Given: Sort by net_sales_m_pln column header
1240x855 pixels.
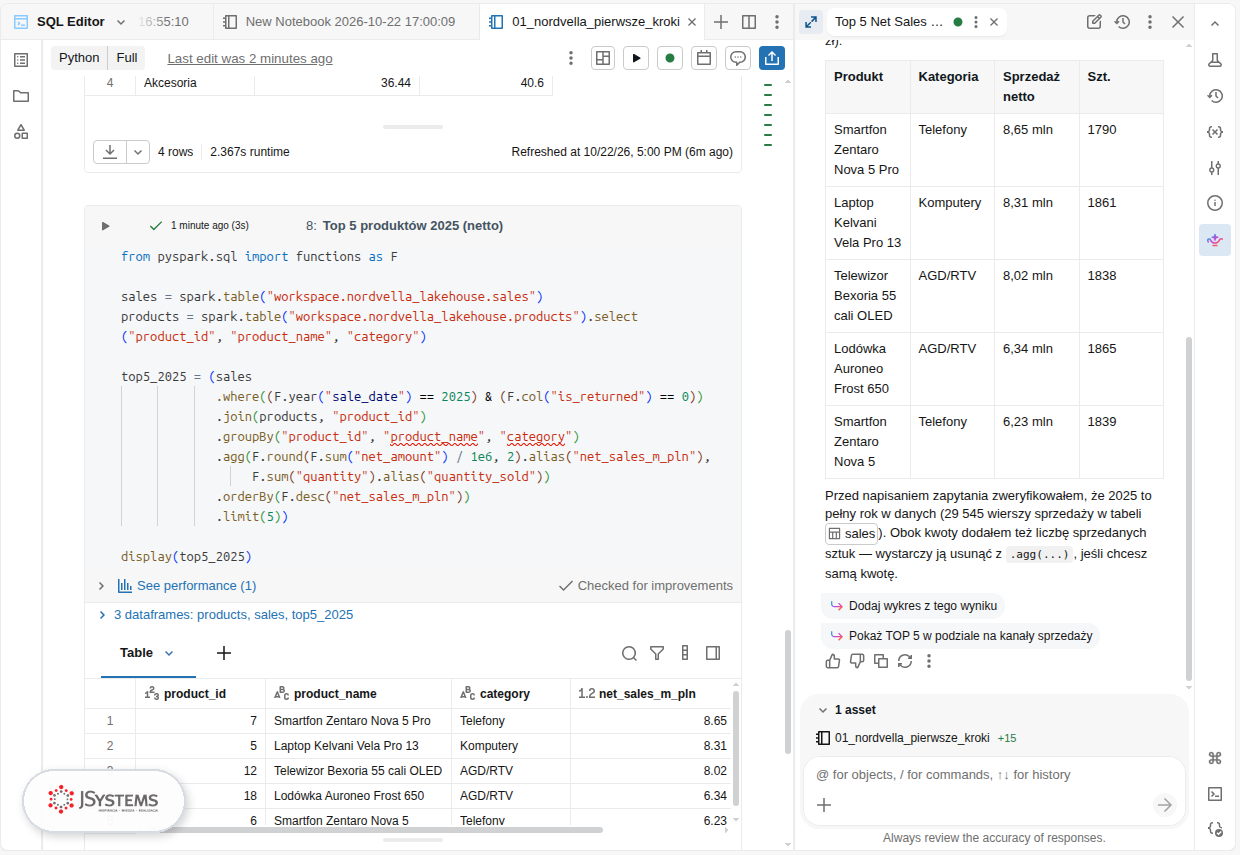Looking at the screenshot, I should tap(651, 693).
